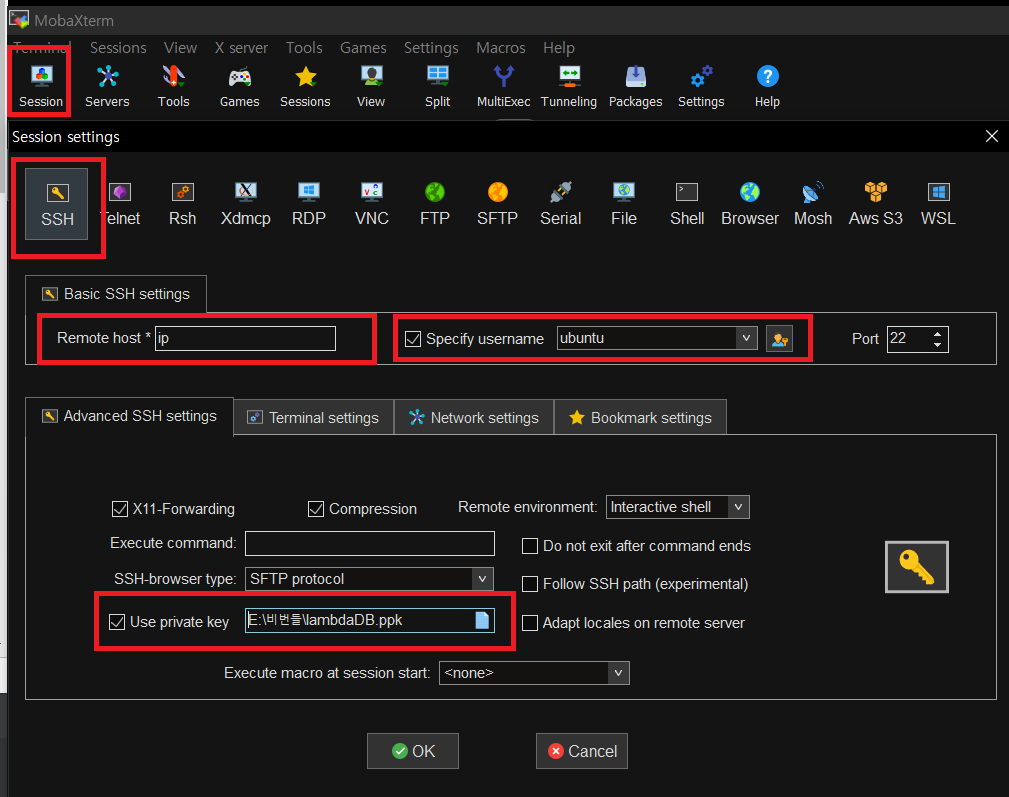This screenshot has width=1009, height=797.
Task: Expand the Remote environment dropdown
Action: [x=738, y=507]
